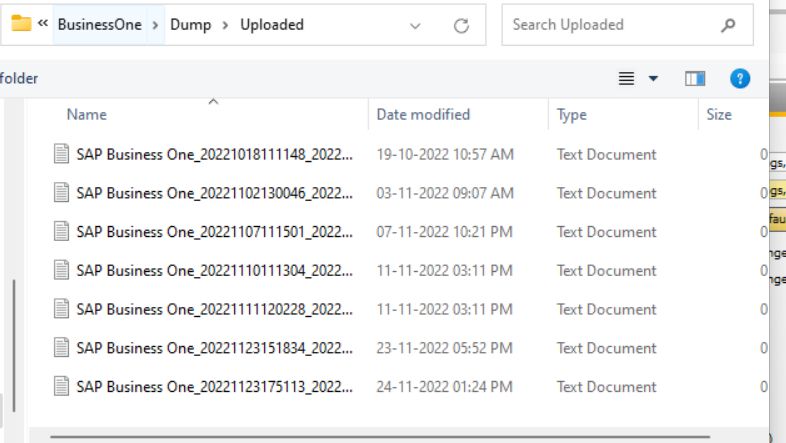Select file SAP Business One_20221102130046
786x443 pixels.
click(215, 193)
